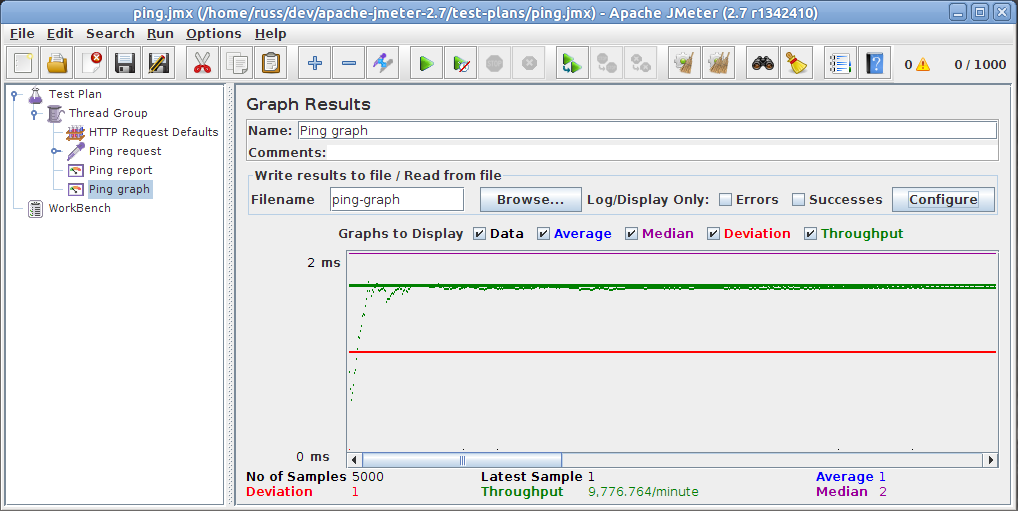The height and width of the screenshot is (511, 1018).
Task: Click the Shutdown test icon
Action: coord(528,63)
